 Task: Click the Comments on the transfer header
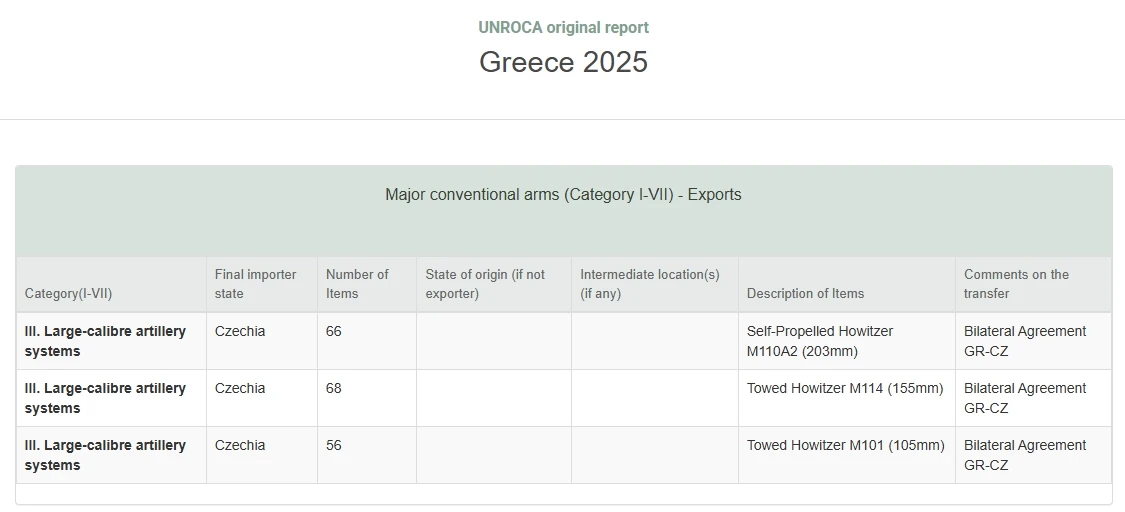coord(1016,284)
